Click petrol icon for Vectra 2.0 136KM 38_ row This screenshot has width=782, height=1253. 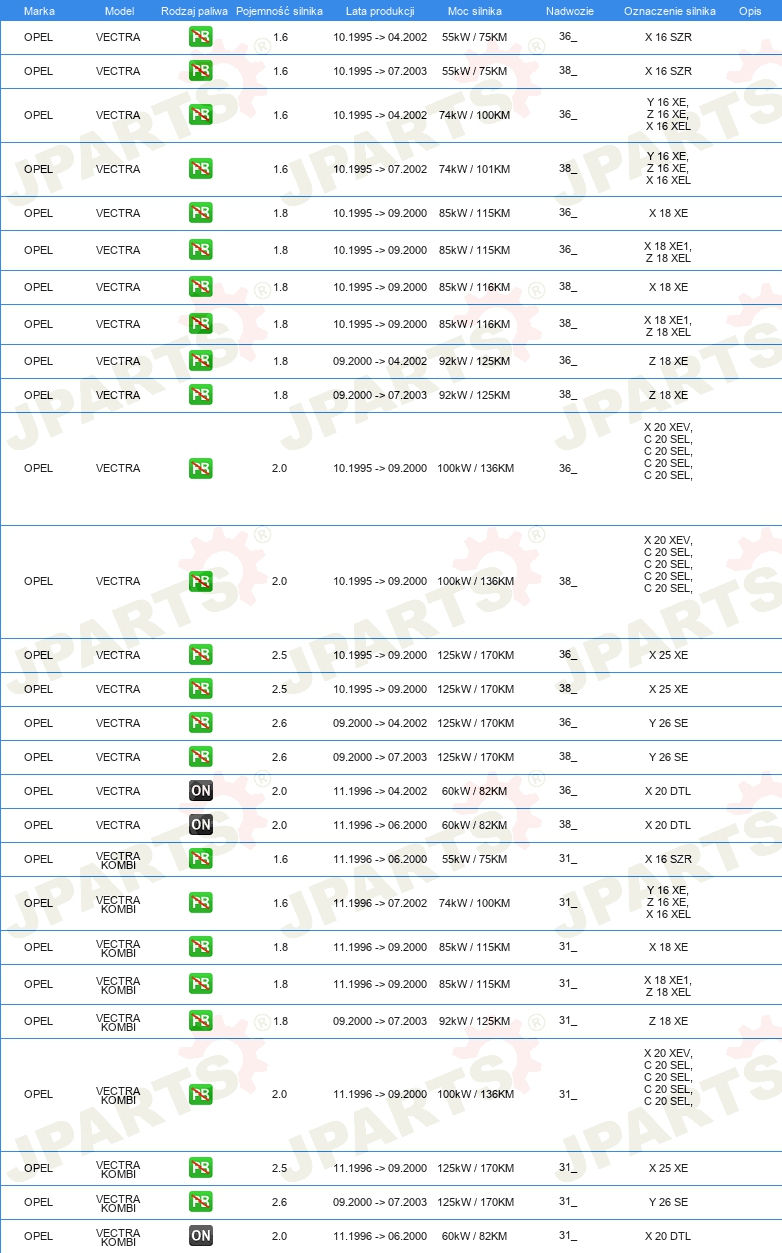click(200, 581)
